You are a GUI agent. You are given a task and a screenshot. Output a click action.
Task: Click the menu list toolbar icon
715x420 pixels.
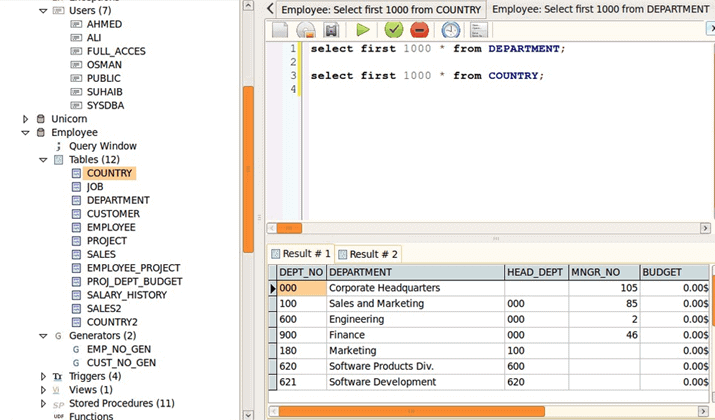478,30
